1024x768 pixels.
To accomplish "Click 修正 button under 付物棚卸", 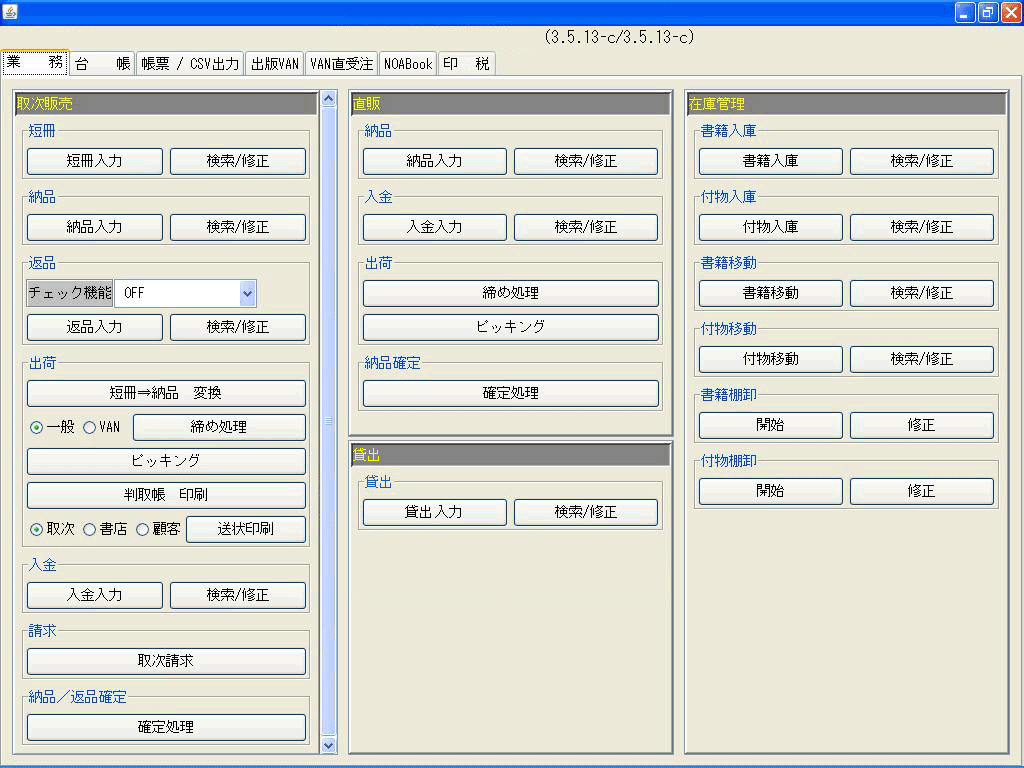I will coord(921,491).
